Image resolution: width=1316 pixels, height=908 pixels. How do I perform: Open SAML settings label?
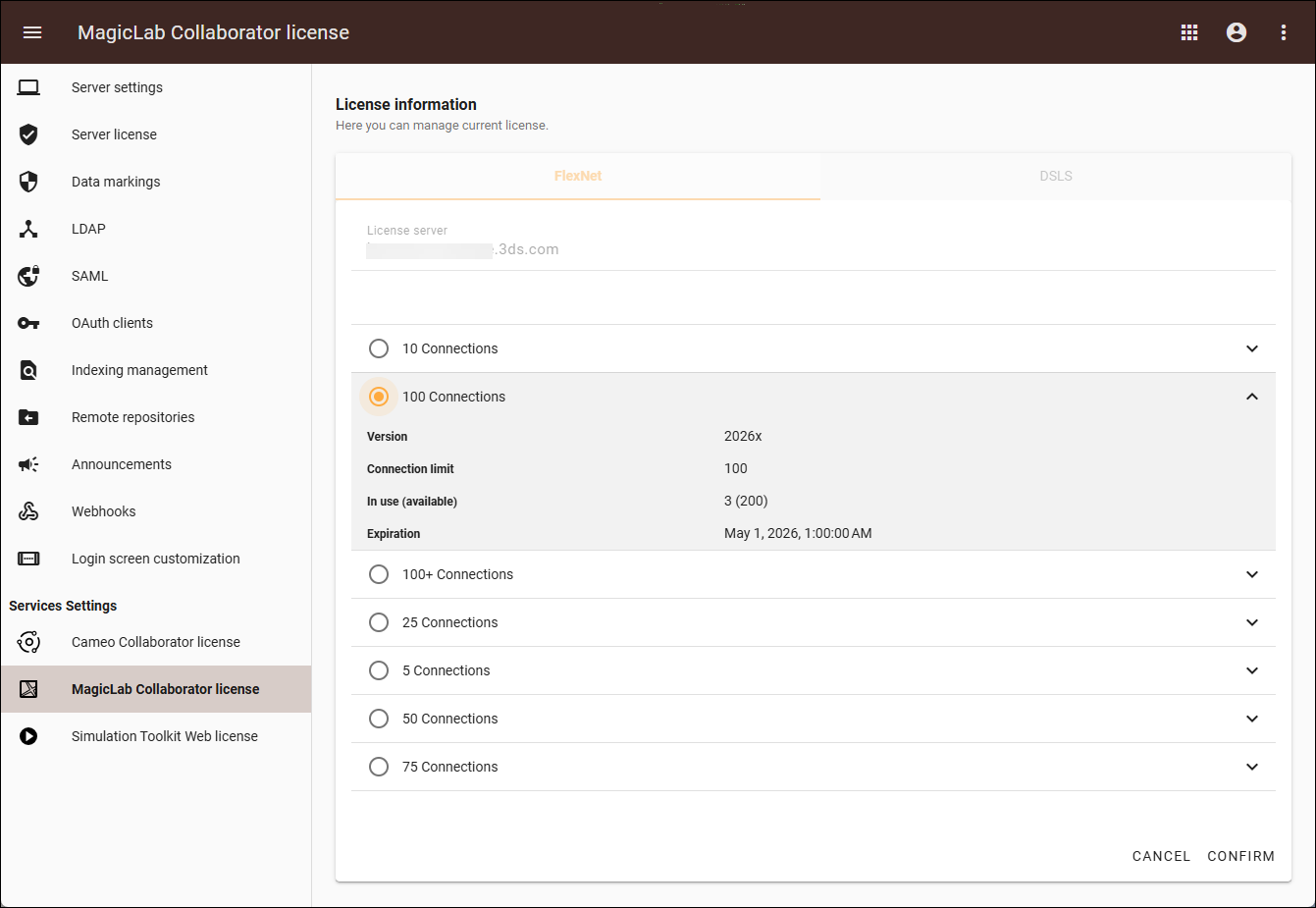pos(89,276)
